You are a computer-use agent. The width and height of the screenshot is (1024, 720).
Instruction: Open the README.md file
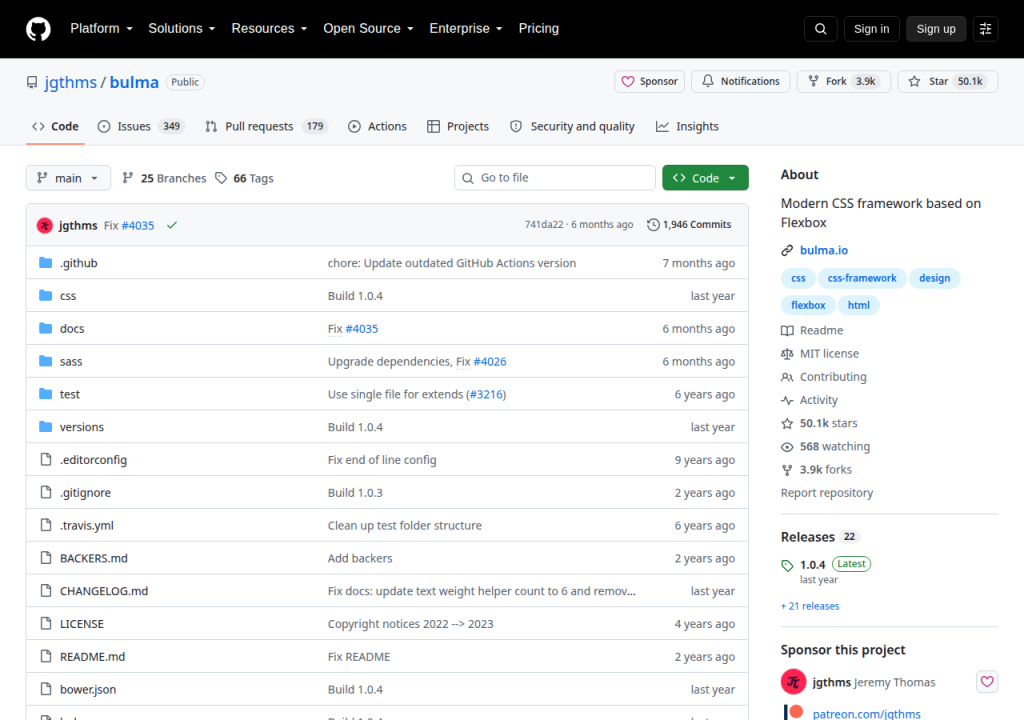92,657
